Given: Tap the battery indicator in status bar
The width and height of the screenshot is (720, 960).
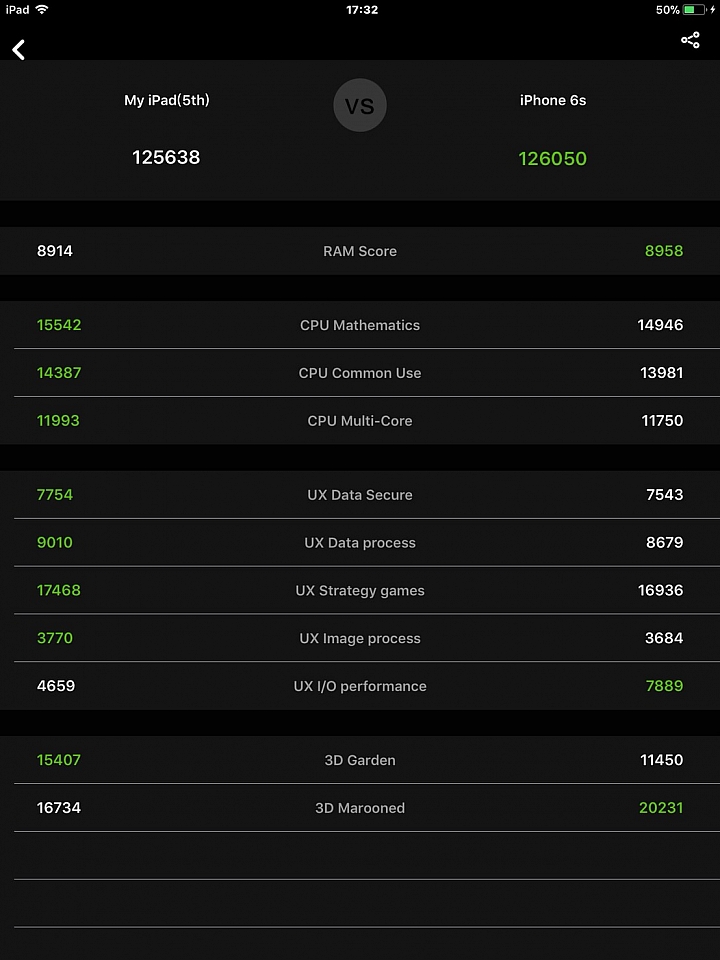Looking at the screenshot, I should click(x=694, y=10).
